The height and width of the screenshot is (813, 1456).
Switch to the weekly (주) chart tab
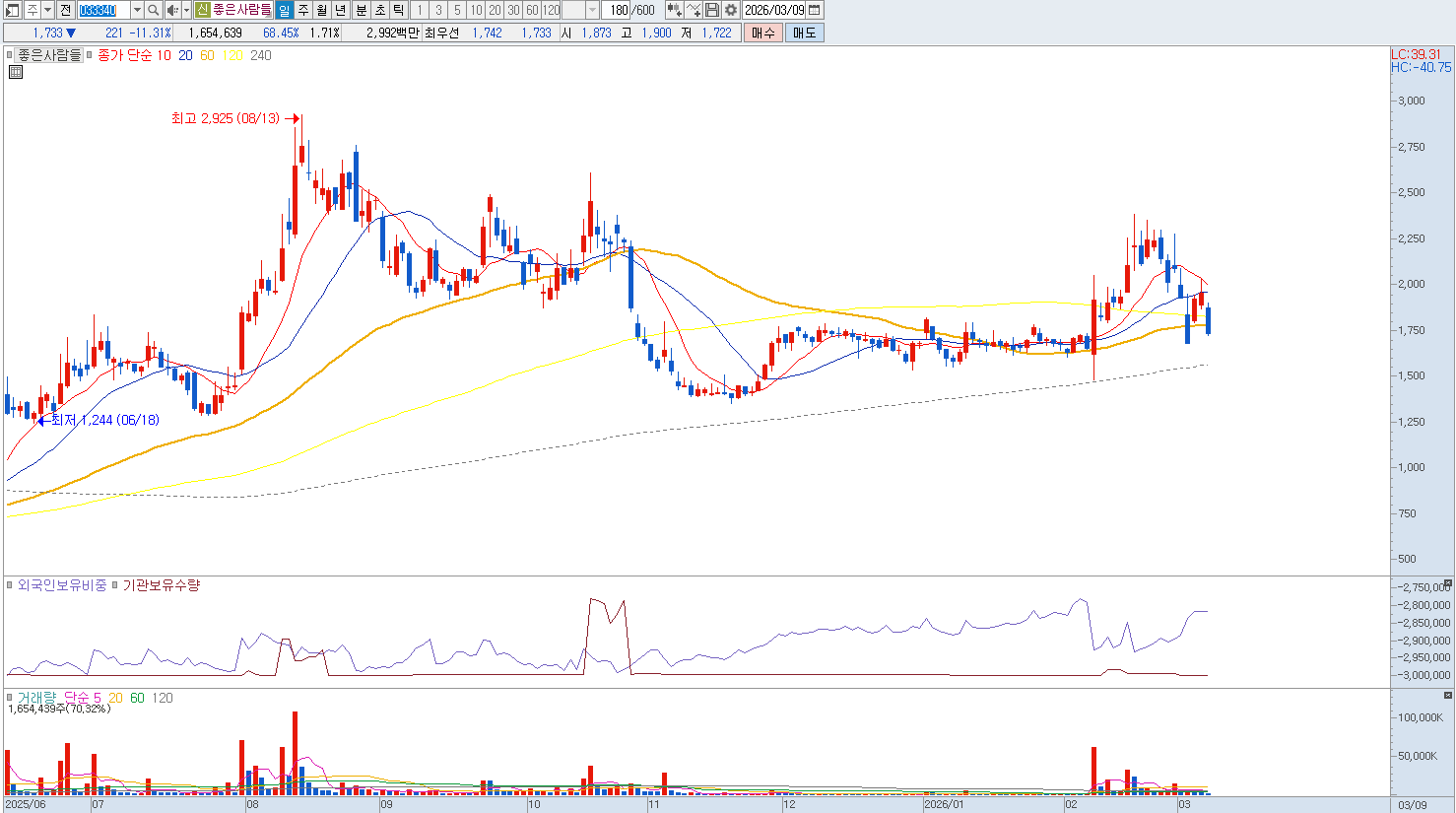[x=302, y=10]
